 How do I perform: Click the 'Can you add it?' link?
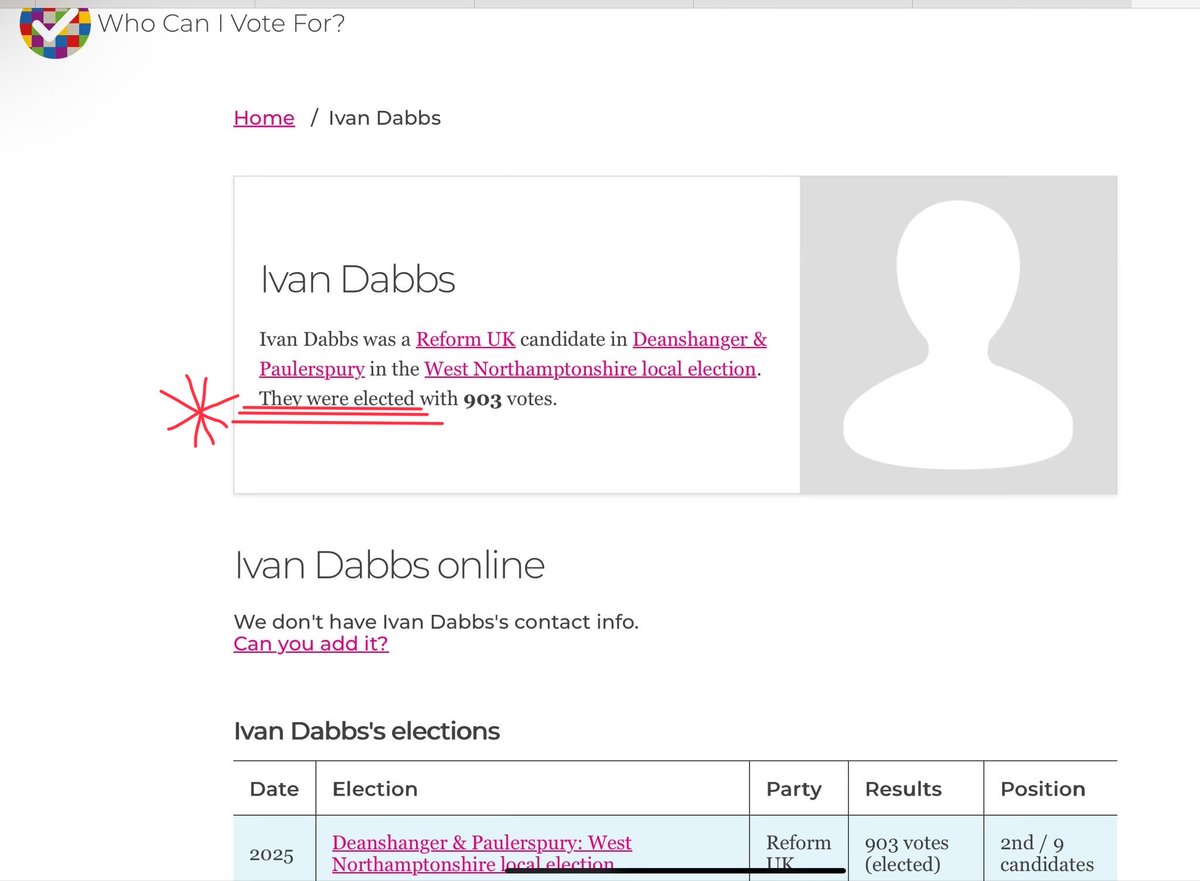(x=311, y=643)
